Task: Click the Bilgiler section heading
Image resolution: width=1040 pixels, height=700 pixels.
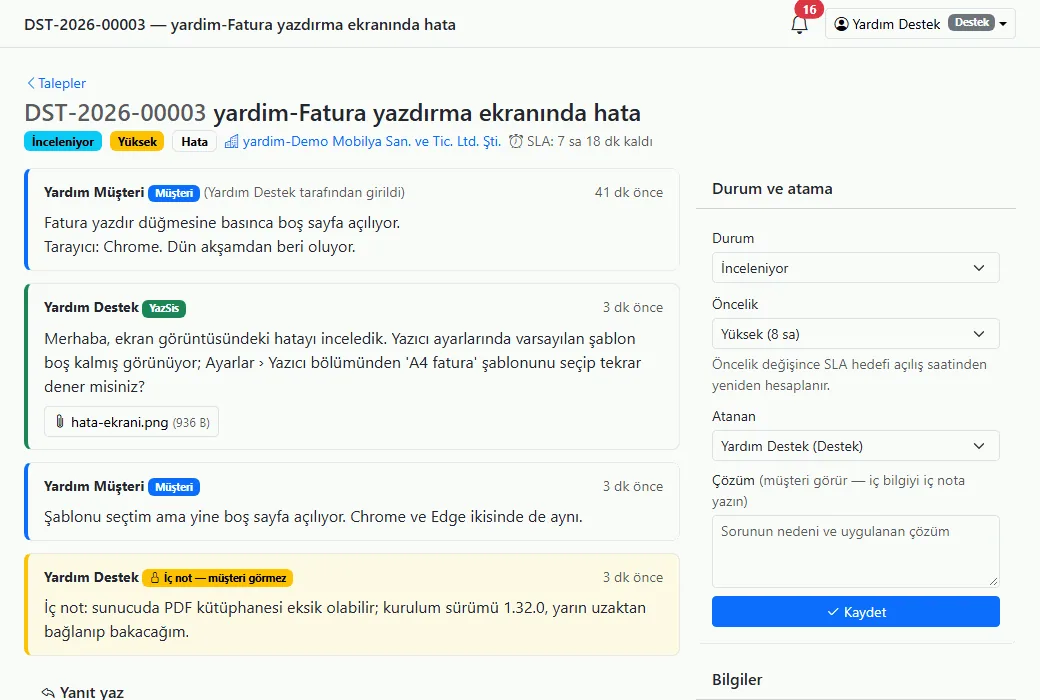Action: (x=737, y=679)
